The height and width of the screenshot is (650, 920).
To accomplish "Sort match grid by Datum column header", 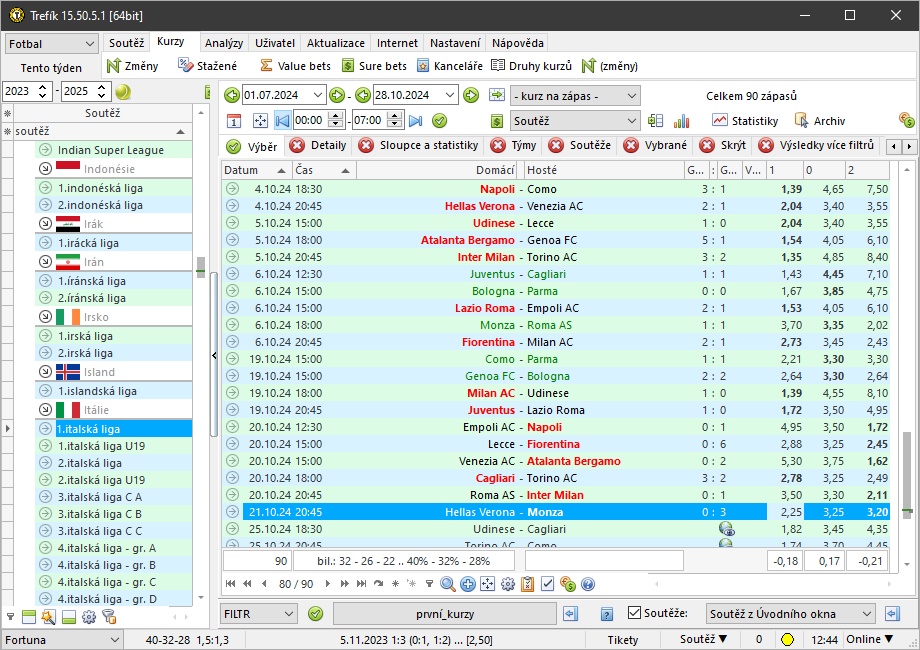I will [256, 170].
